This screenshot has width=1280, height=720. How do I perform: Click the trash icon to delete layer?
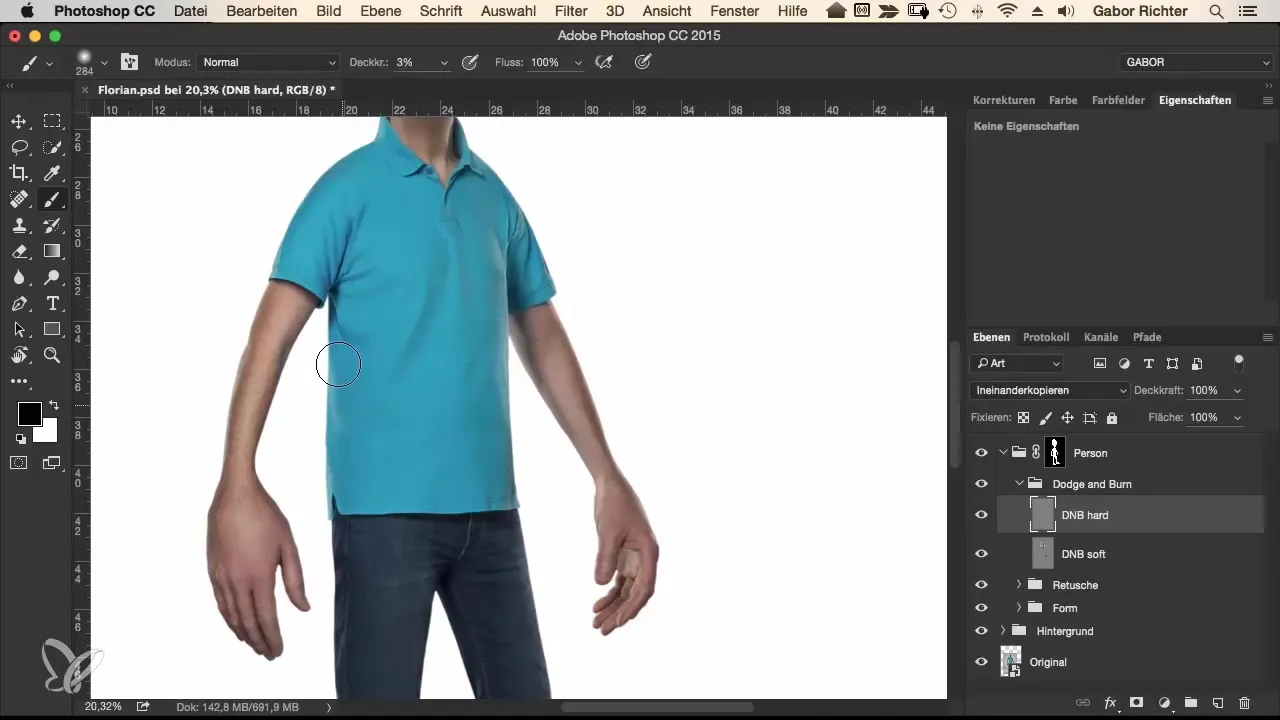tap(1245, 703)
